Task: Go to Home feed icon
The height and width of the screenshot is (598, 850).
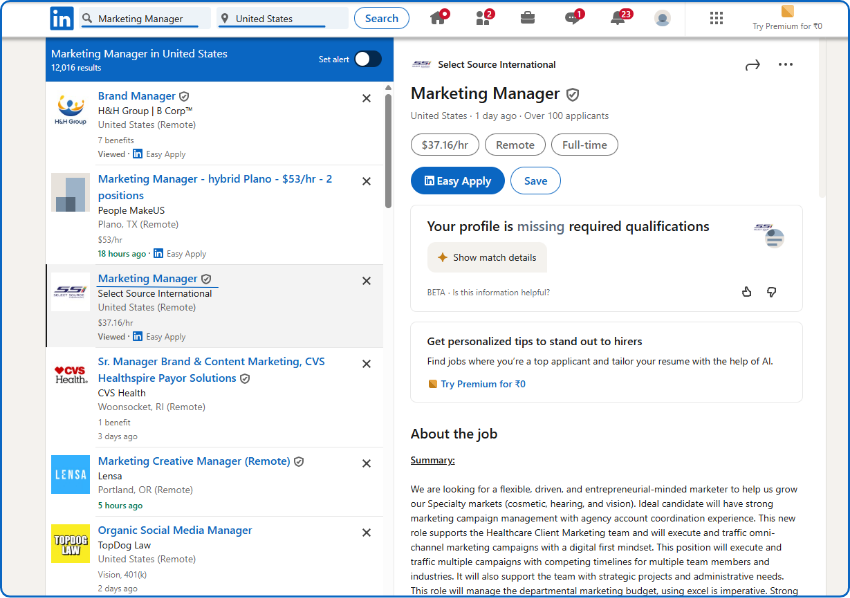Action: pyautogui.click(x=438, y=18)
